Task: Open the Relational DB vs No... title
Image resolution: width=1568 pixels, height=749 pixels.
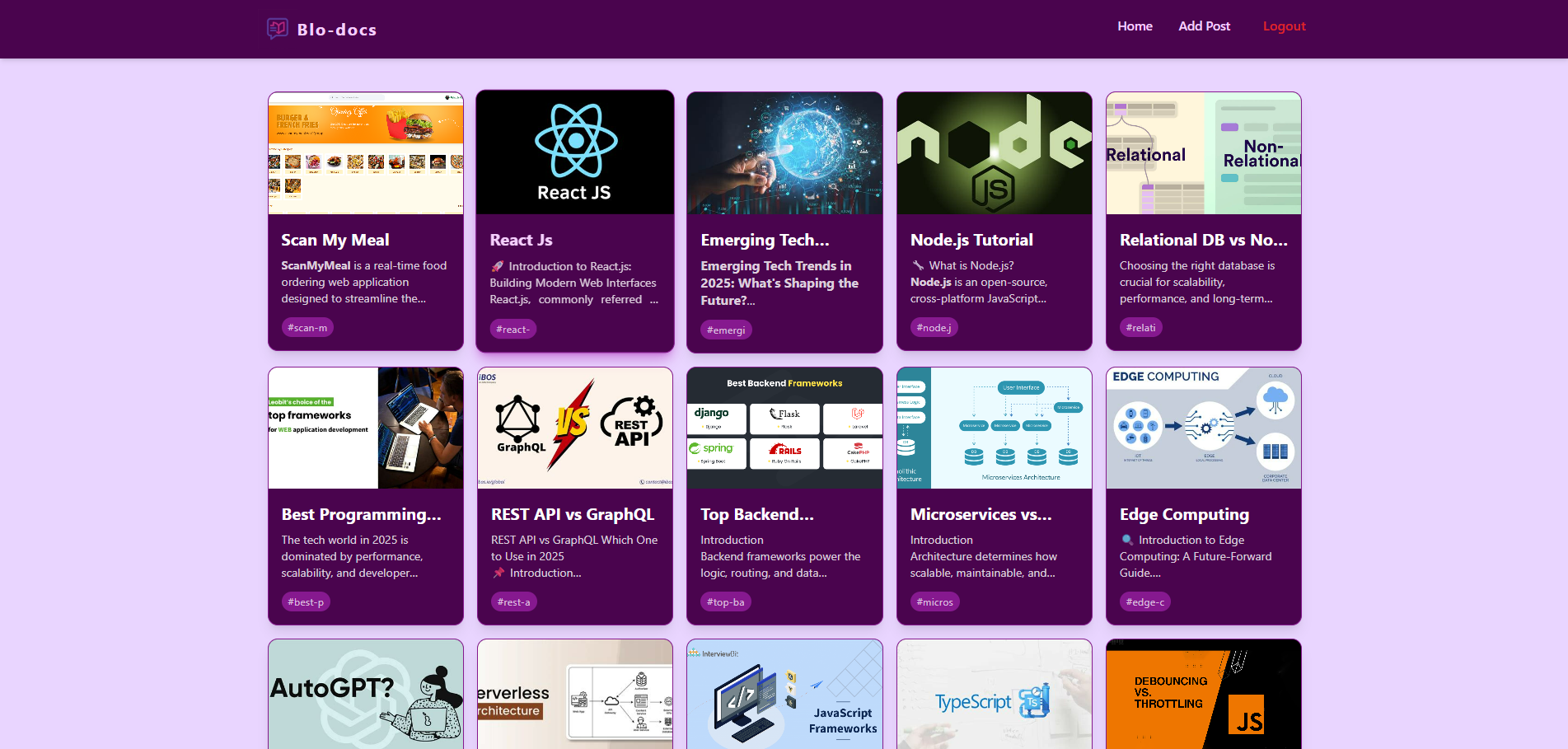Action: pos(1203,240)
